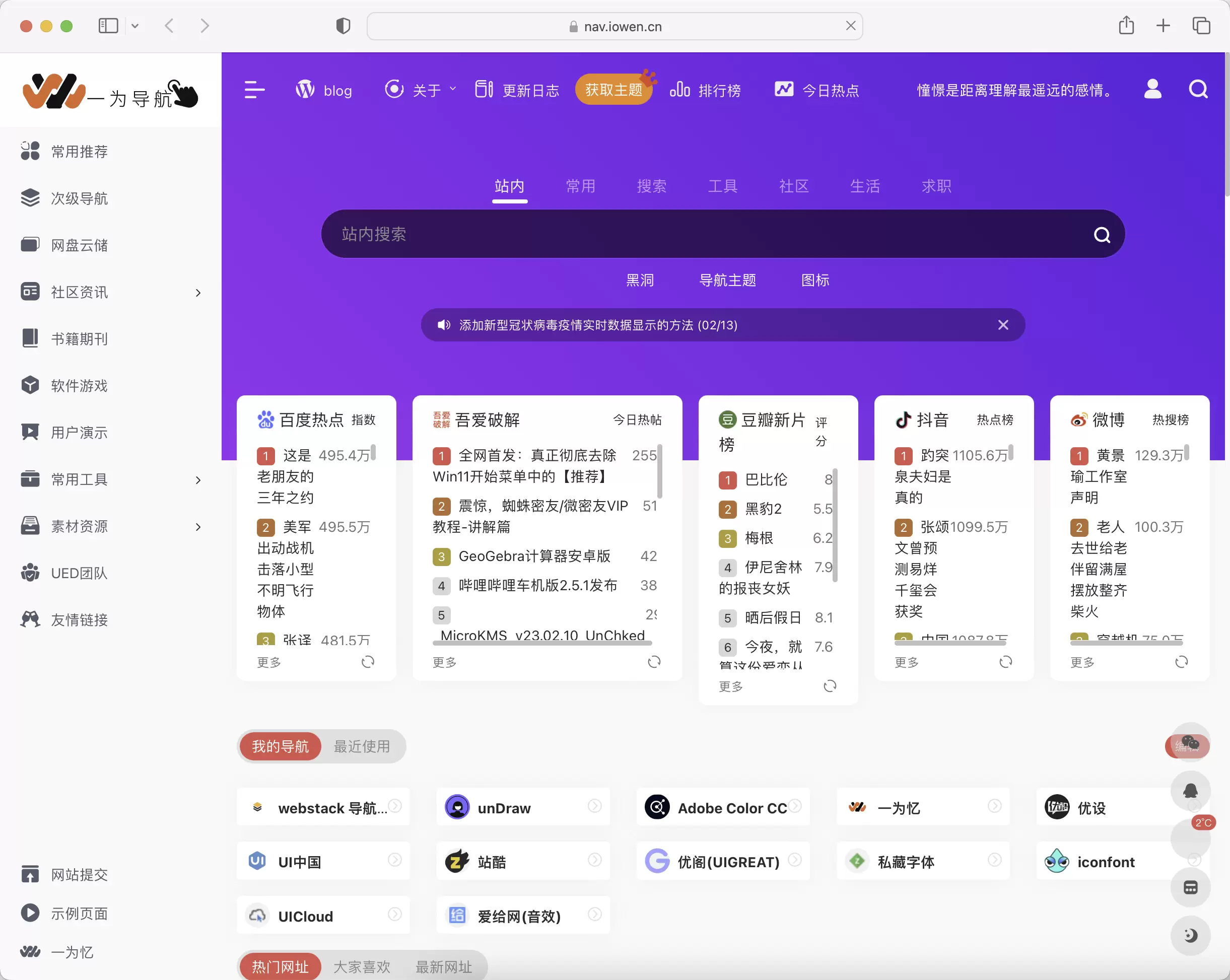1230x980 pixels.
Task: Switch to the 生活 search tab
Action: point(865,186)
